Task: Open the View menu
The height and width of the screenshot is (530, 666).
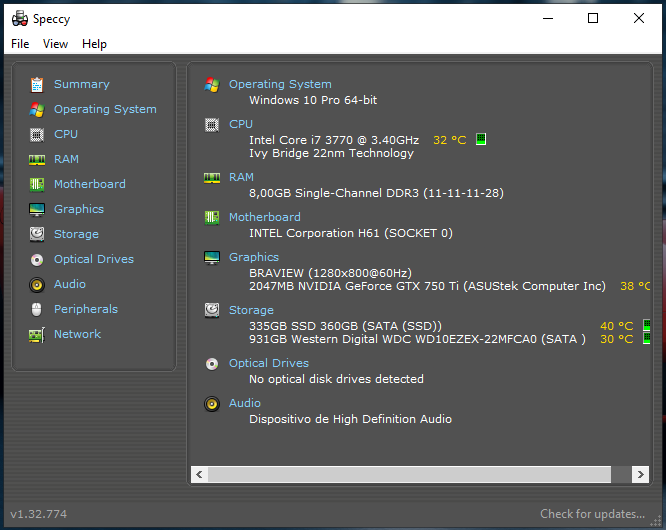Action: click(x=55, y=44)
